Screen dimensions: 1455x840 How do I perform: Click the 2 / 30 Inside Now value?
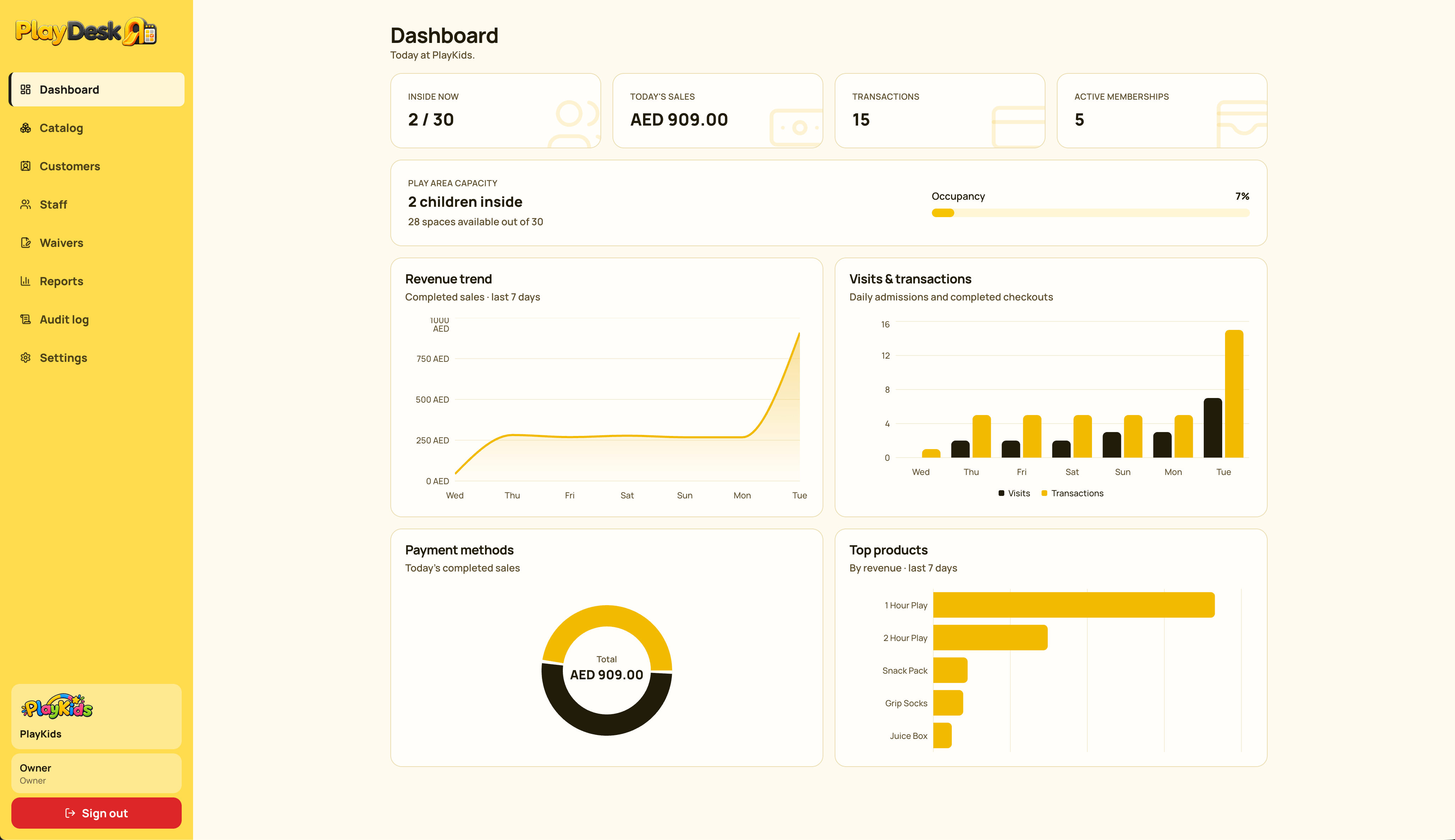(x=430, y=120)
